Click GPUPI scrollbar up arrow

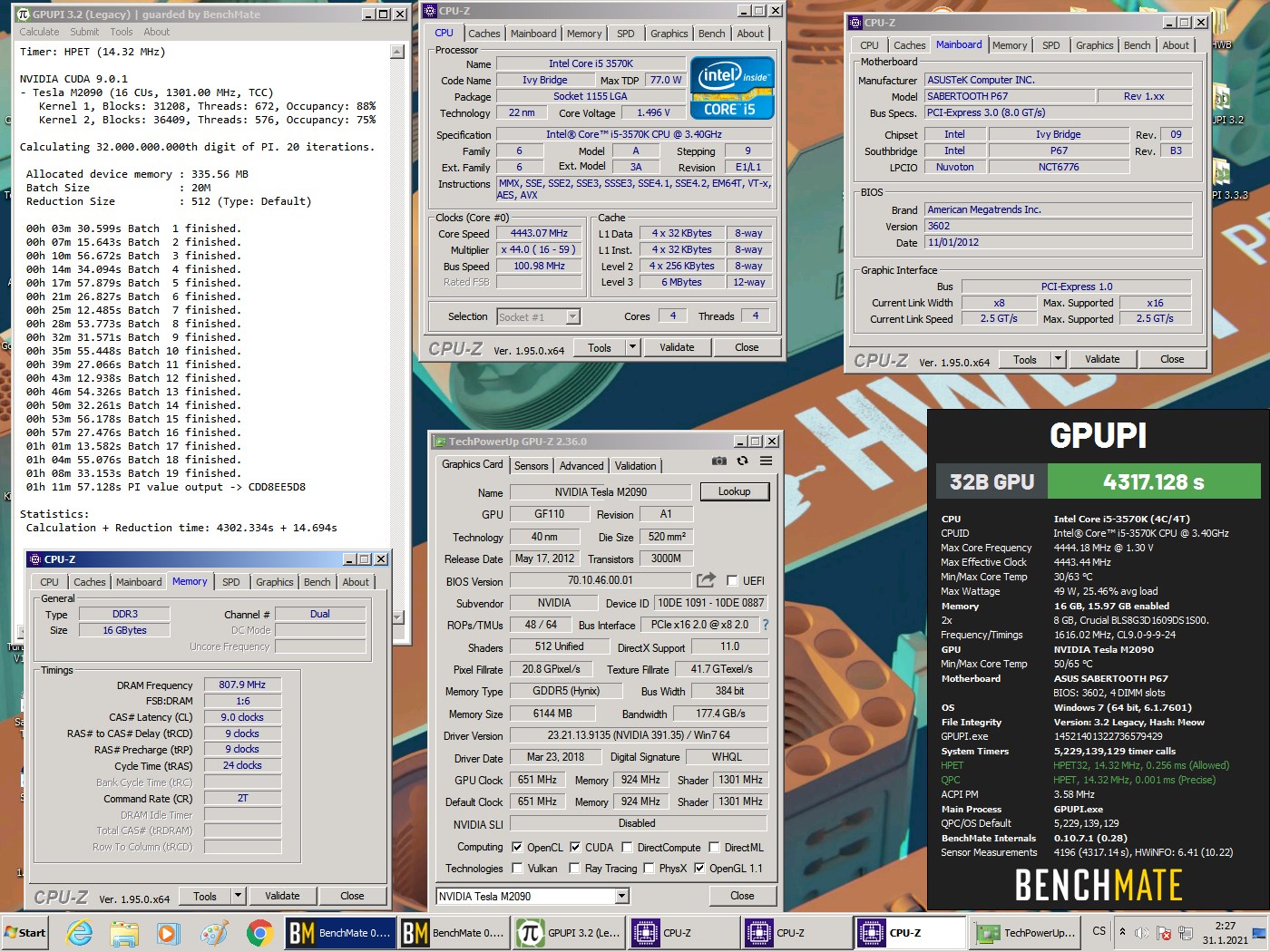tap(397, 52)
